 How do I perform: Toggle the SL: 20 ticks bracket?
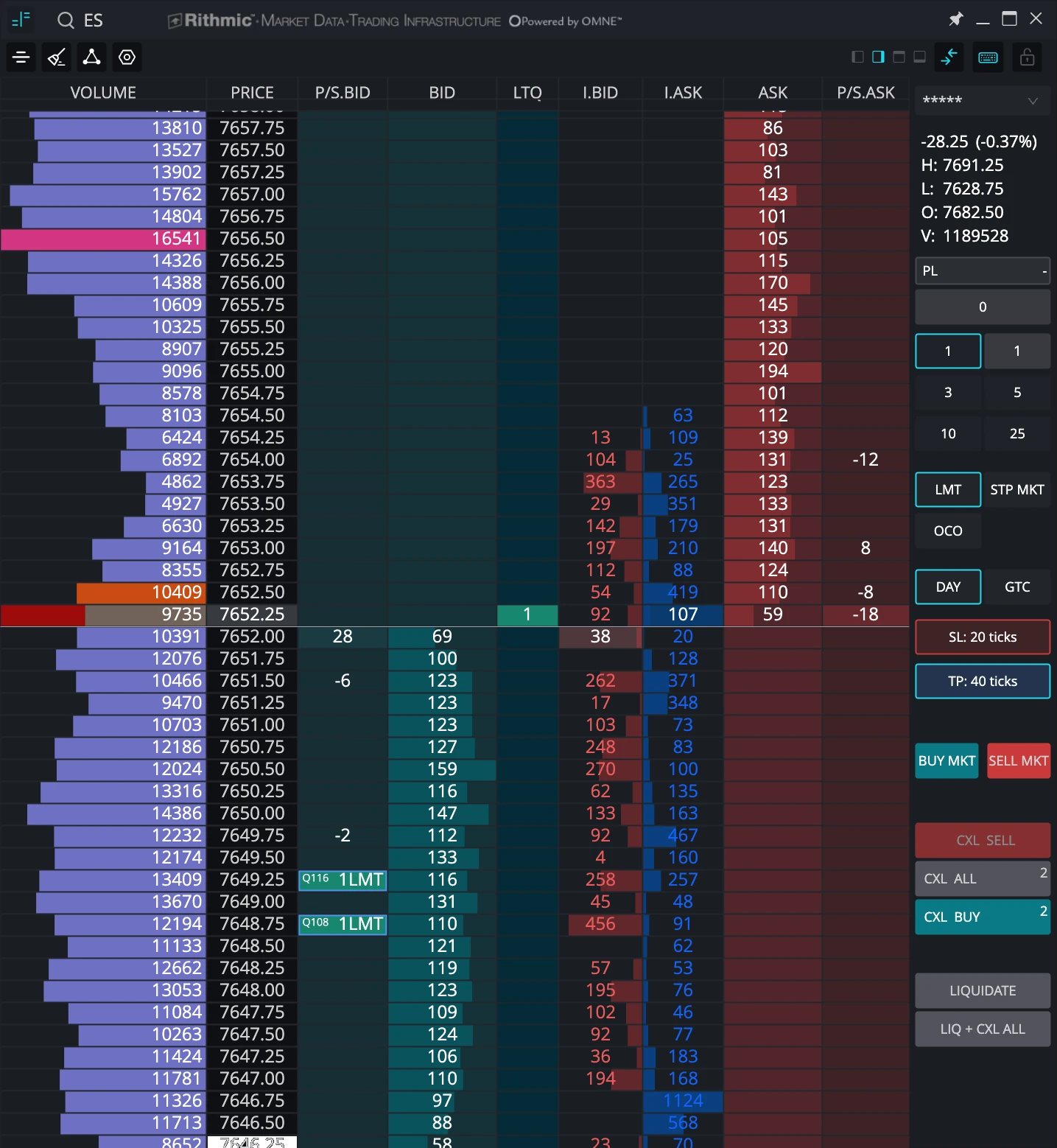point(983,637)
